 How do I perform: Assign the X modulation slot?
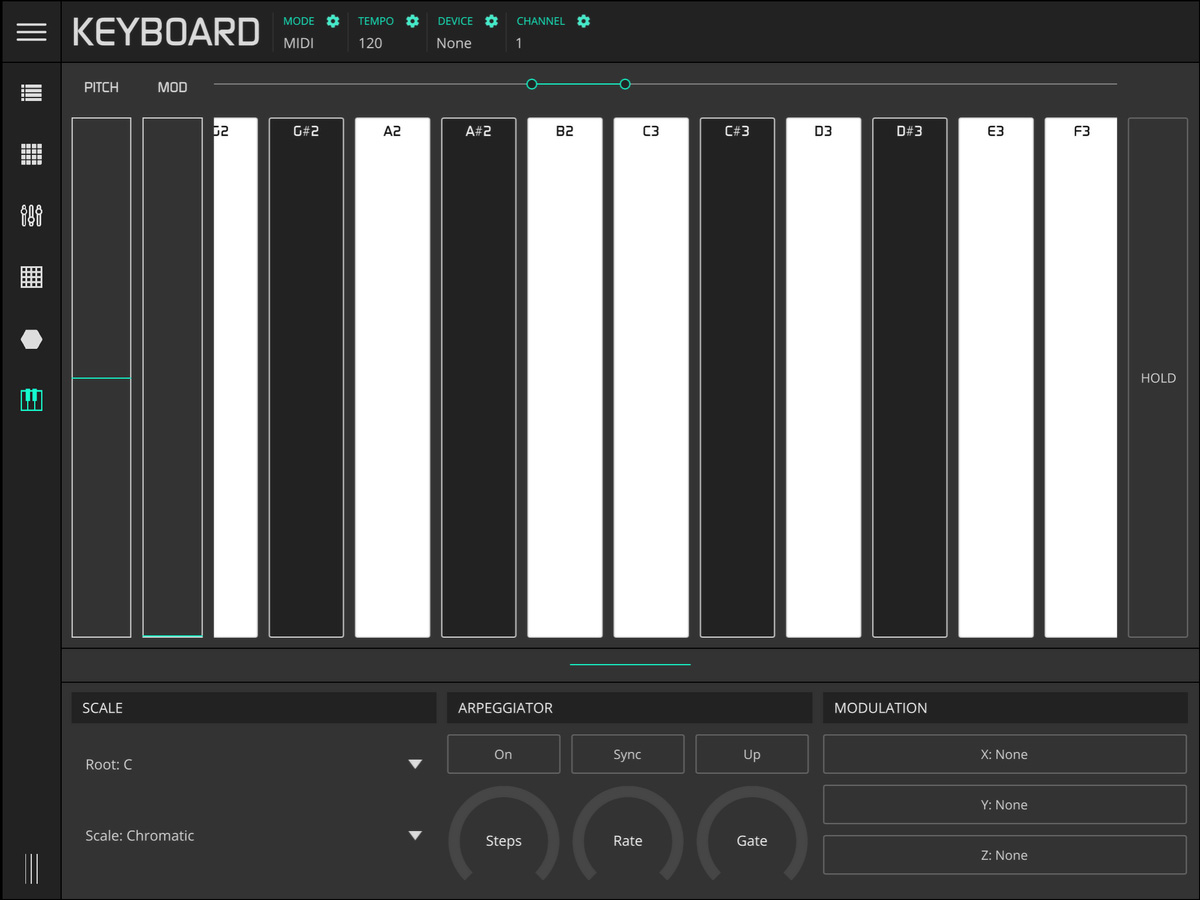click(x=1004, y=754)
